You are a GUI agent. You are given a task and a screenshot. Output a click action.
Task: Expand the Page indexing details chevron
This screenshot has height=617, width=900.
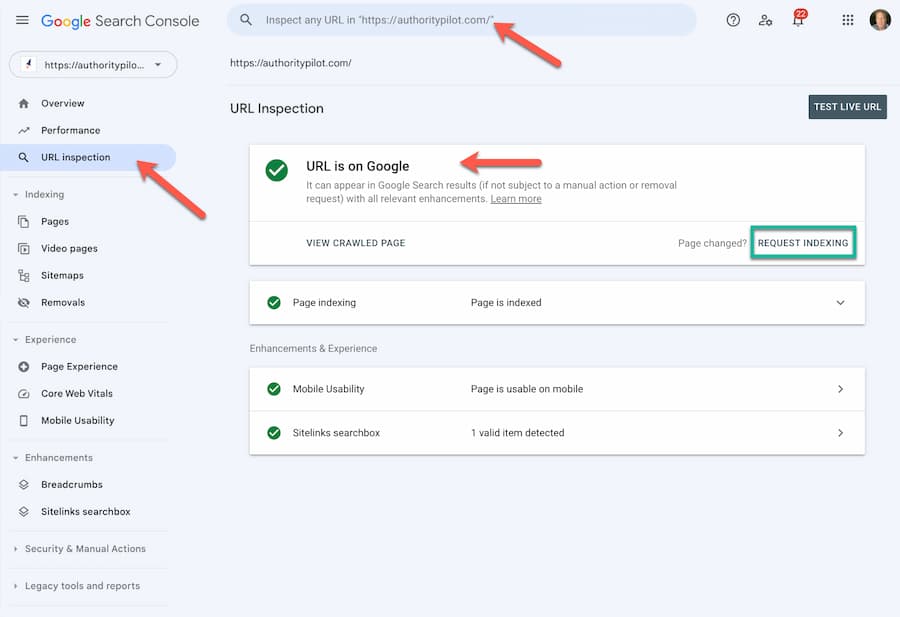pyautogui.click(x=840, y=303)
